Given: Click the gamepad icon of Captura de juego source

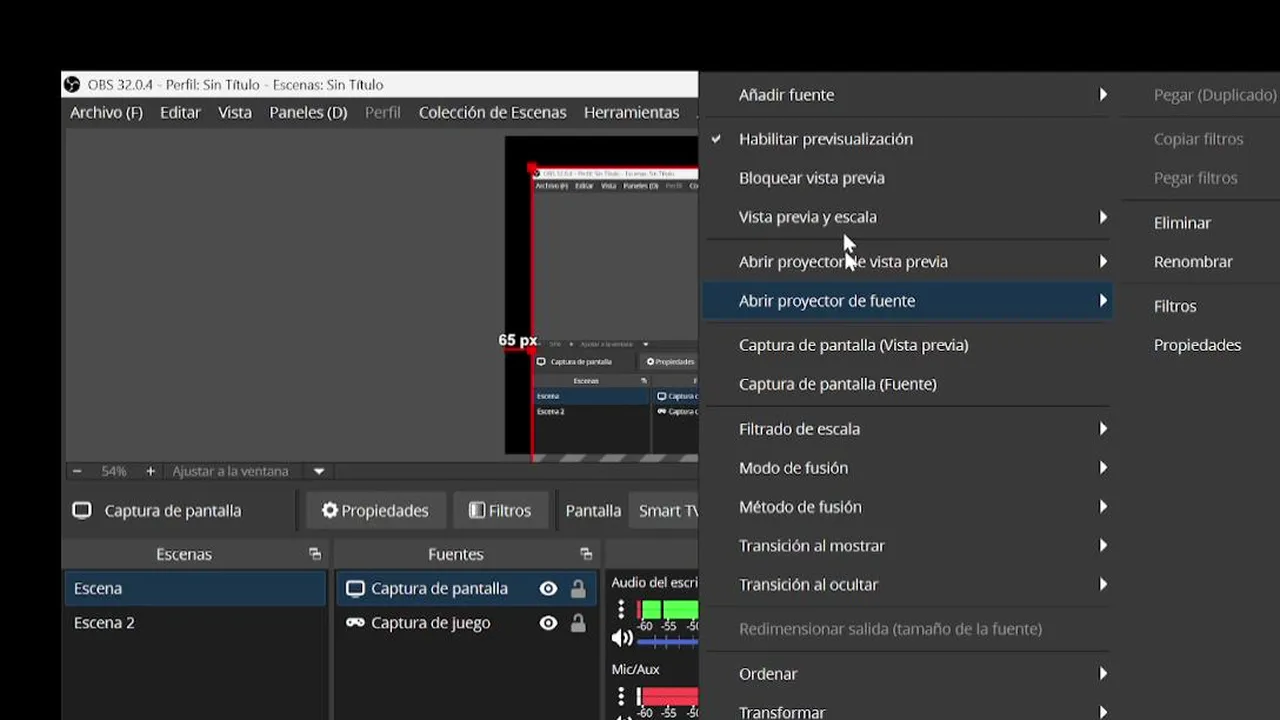Looking at the screenshot, I should (x=355, y=622).
